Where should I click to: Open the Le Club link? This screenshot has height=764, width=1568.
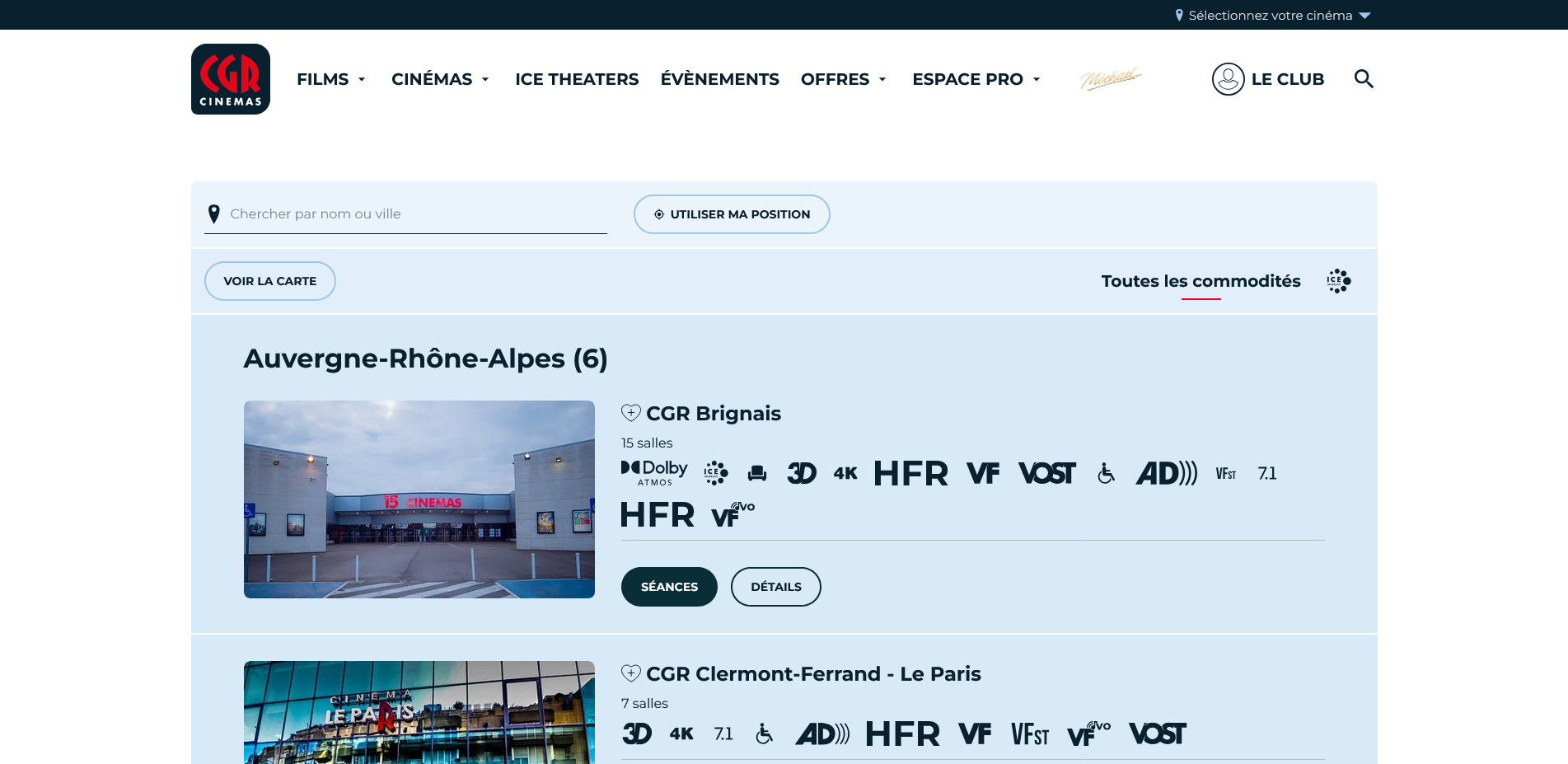click(1288, 79)
